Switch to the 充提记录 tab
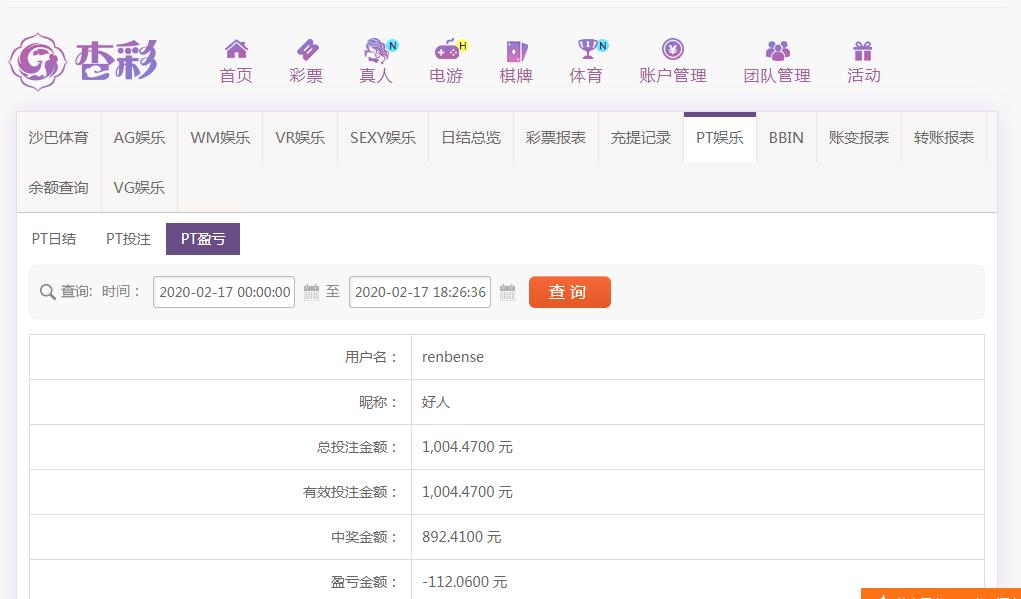Viewport: 1021px width, 599px height. tap(641, 138)
